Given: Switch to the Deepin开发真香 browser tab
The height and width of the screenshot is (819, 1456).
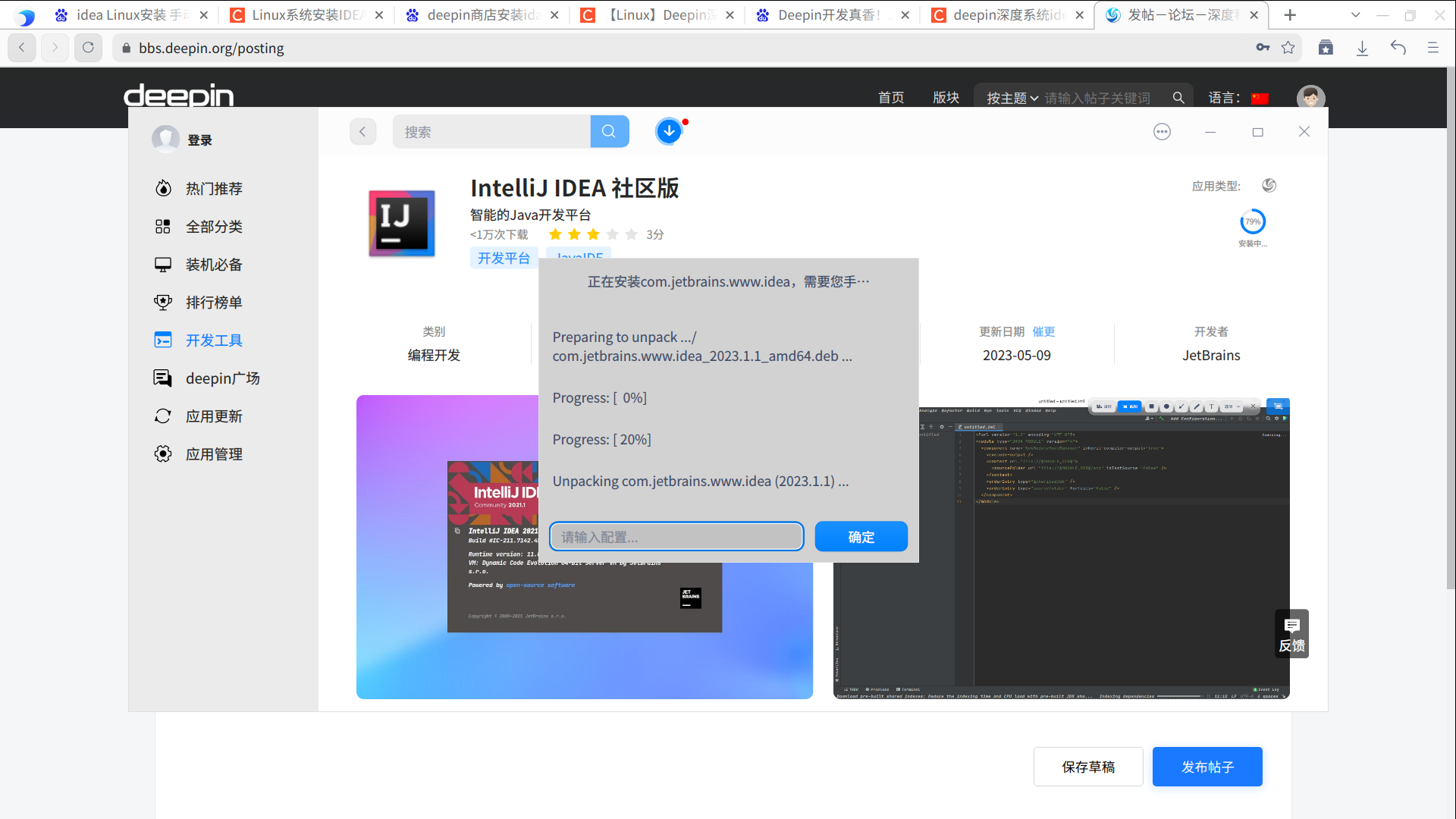Looking at the screenshot, I should click(828, 14).
